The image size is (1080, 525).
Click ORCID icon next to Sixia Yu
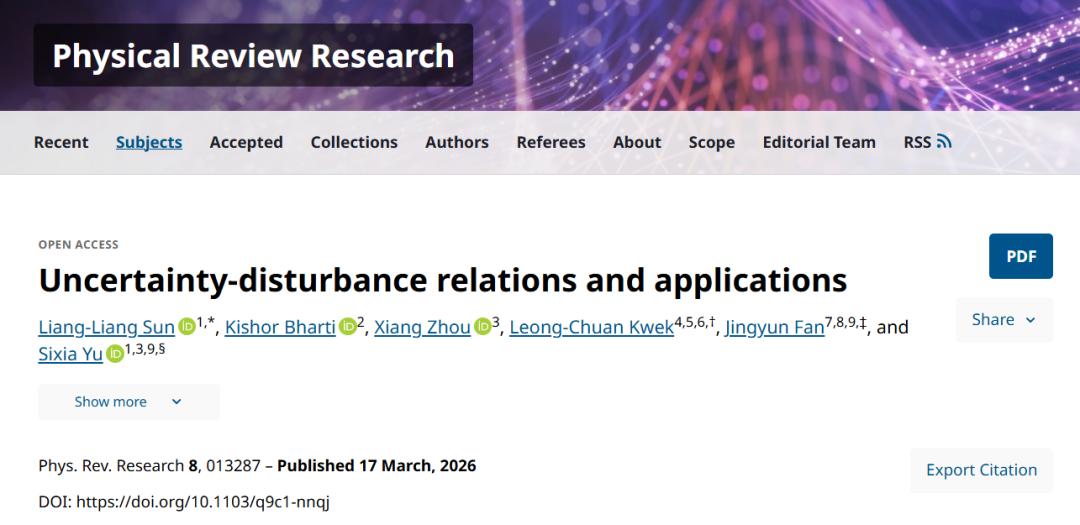coord(115,353)
